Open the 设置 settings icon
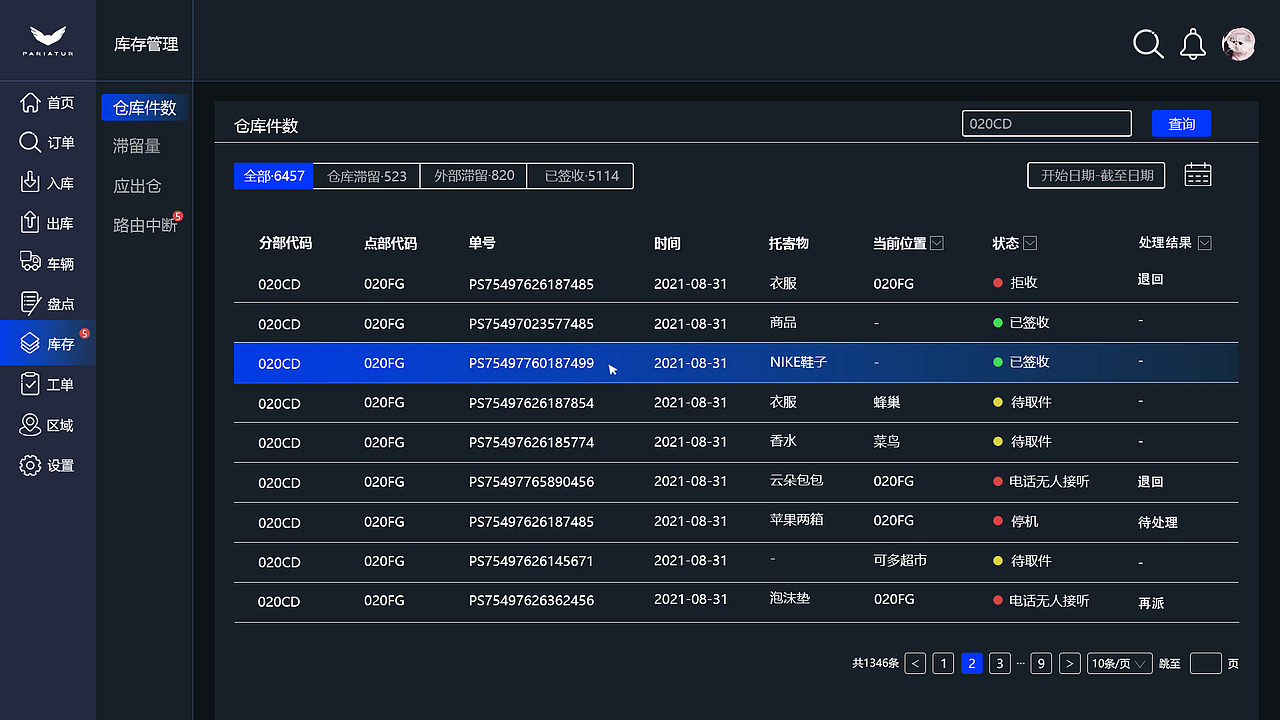Screen dimensions: 1280x720 (x=30, y=464)
